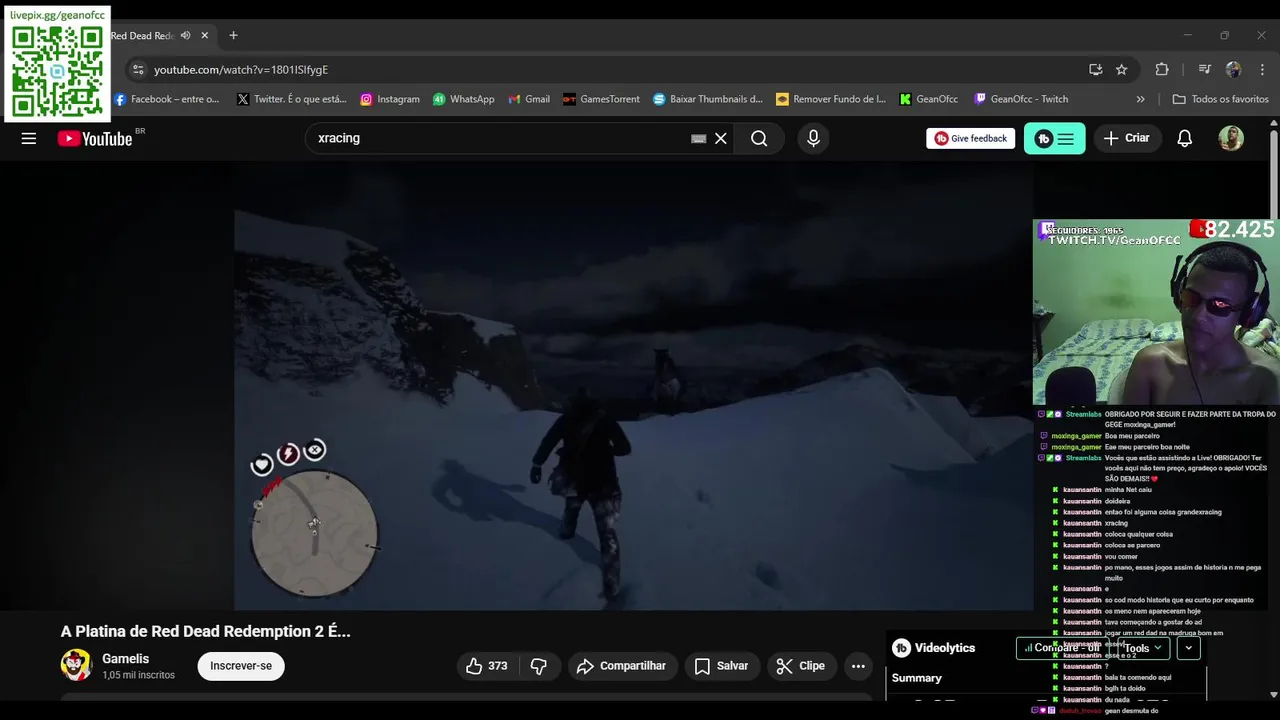The height and width of the screenshot is (720, 1280).
Task: Open the Instagram bookmark
Action: [x=390, y=99]
